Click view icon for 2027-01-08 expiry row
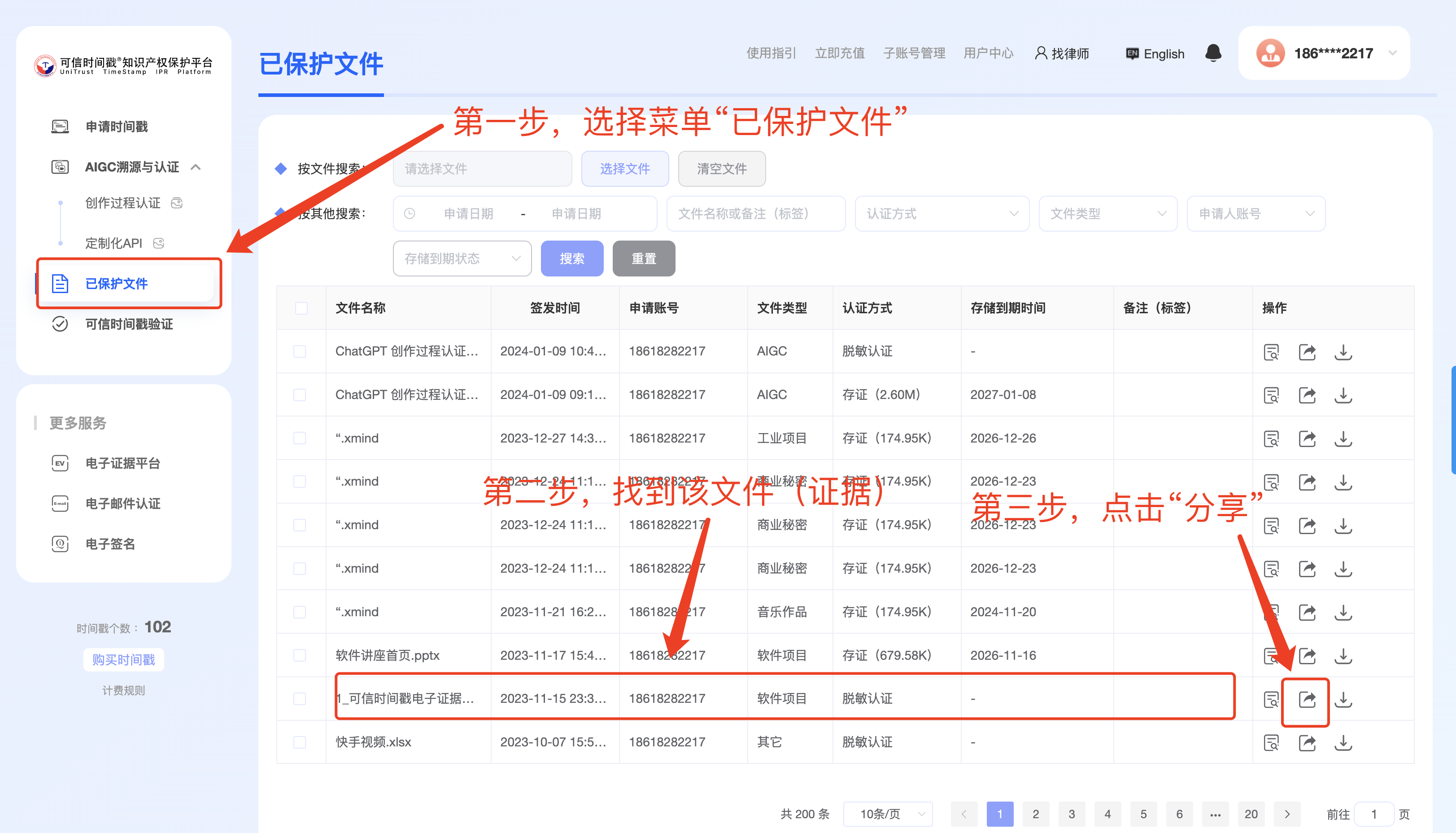This screenshot has height=833, width=1456. pos(1271,395)
